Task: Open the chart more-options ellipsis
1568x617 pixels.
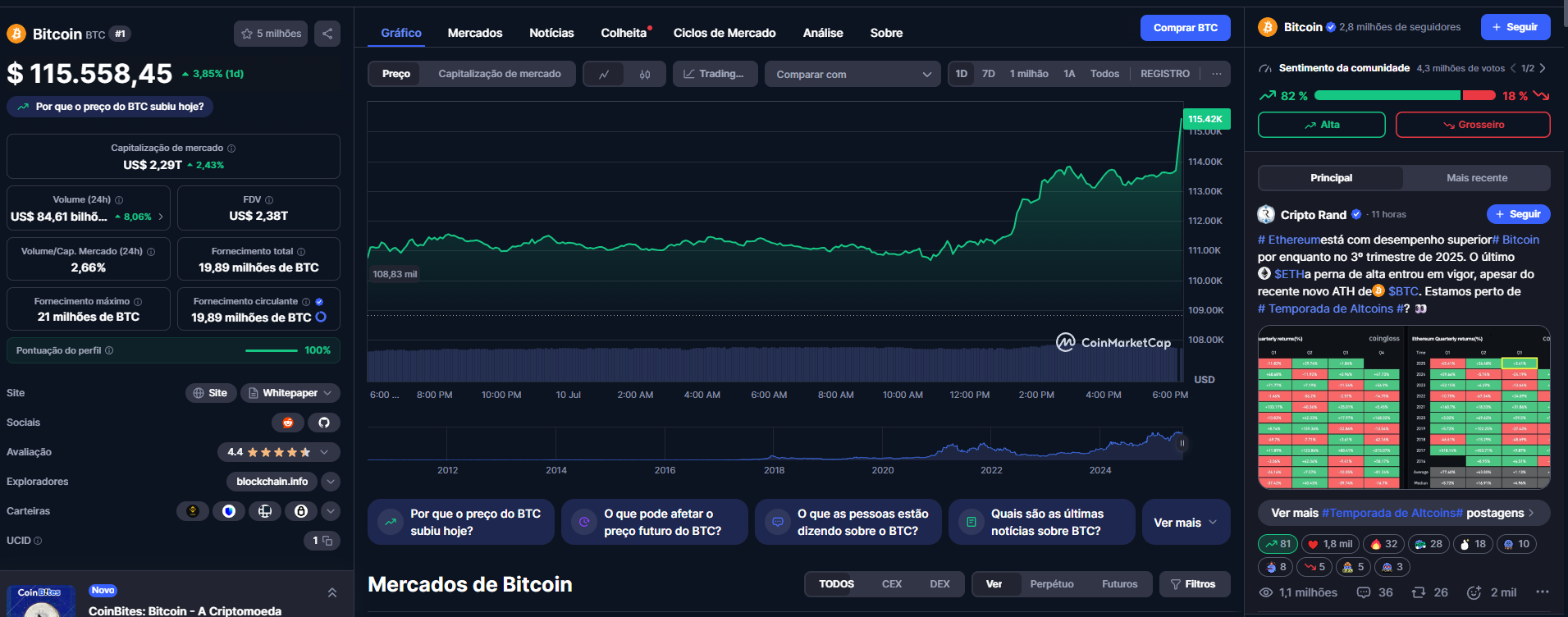Action: point(1216,74)
